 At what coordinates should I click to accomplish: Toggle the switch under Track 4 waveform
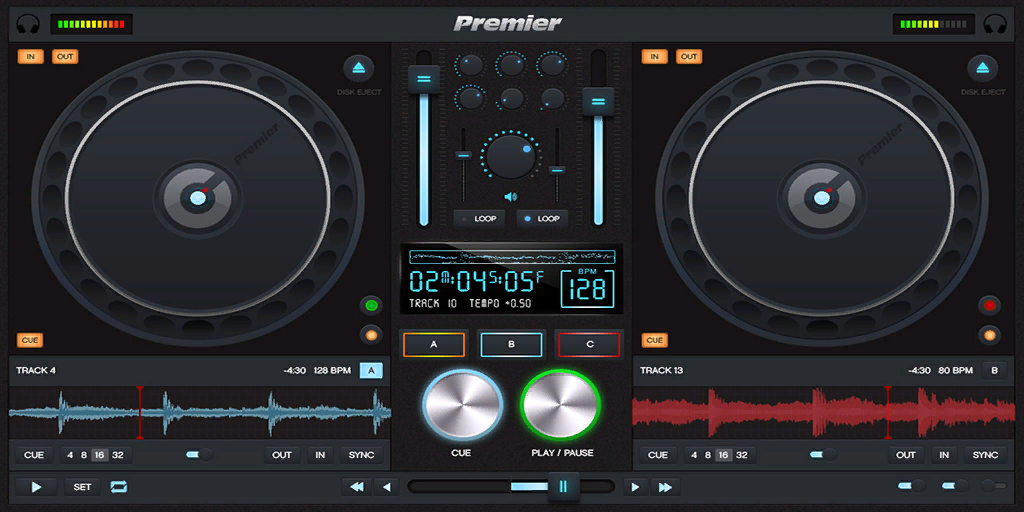click(x=199, y=455)
